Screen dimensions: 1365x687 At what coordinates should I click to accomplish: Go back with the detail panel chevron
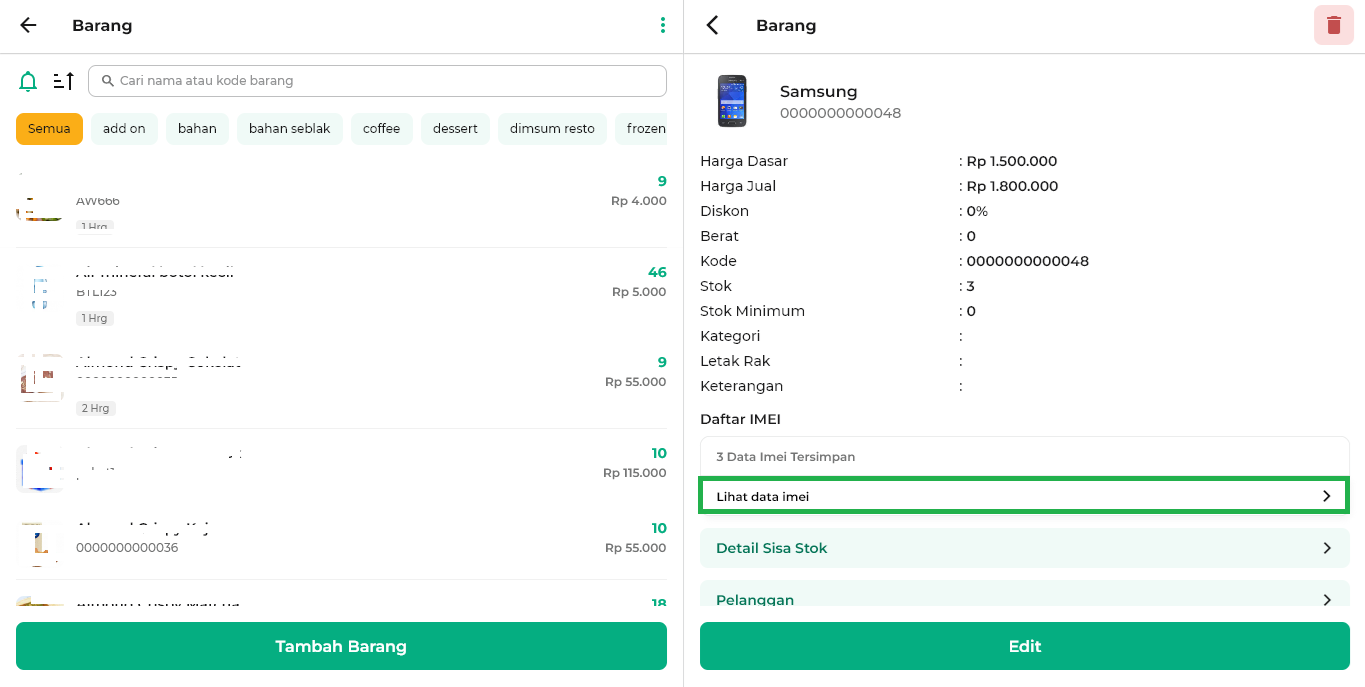pos(712,25)
